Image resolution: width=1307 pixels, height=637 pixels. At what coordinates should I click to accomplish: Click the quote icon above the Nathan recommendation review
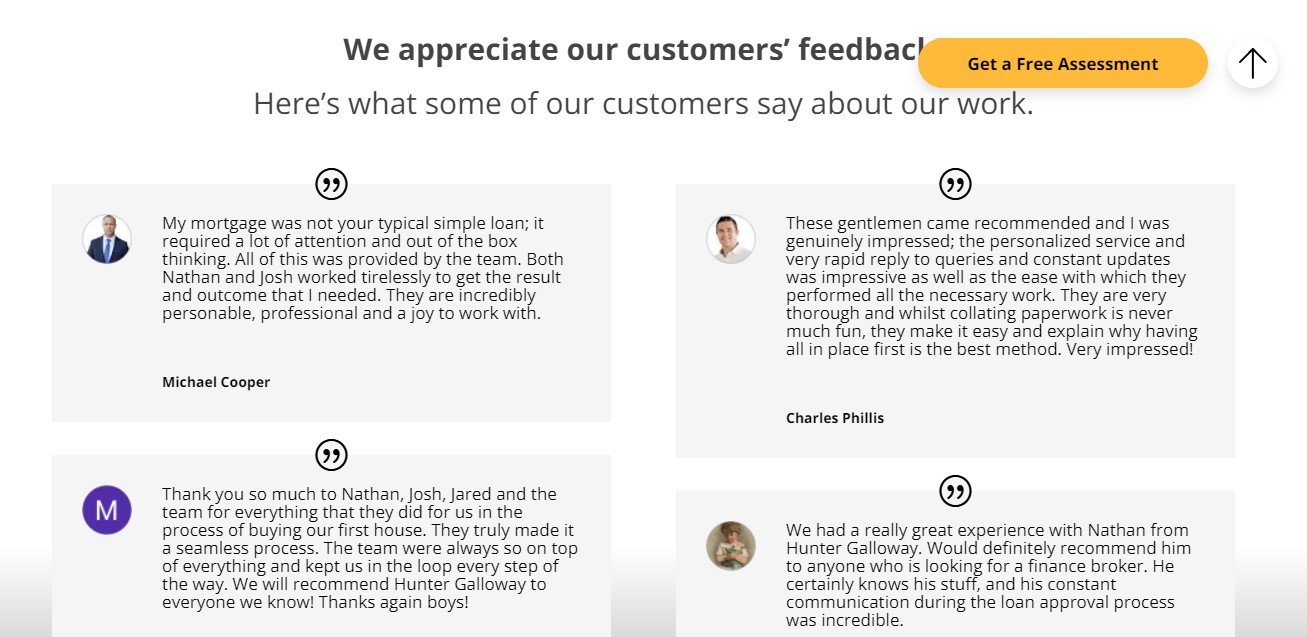955,491
